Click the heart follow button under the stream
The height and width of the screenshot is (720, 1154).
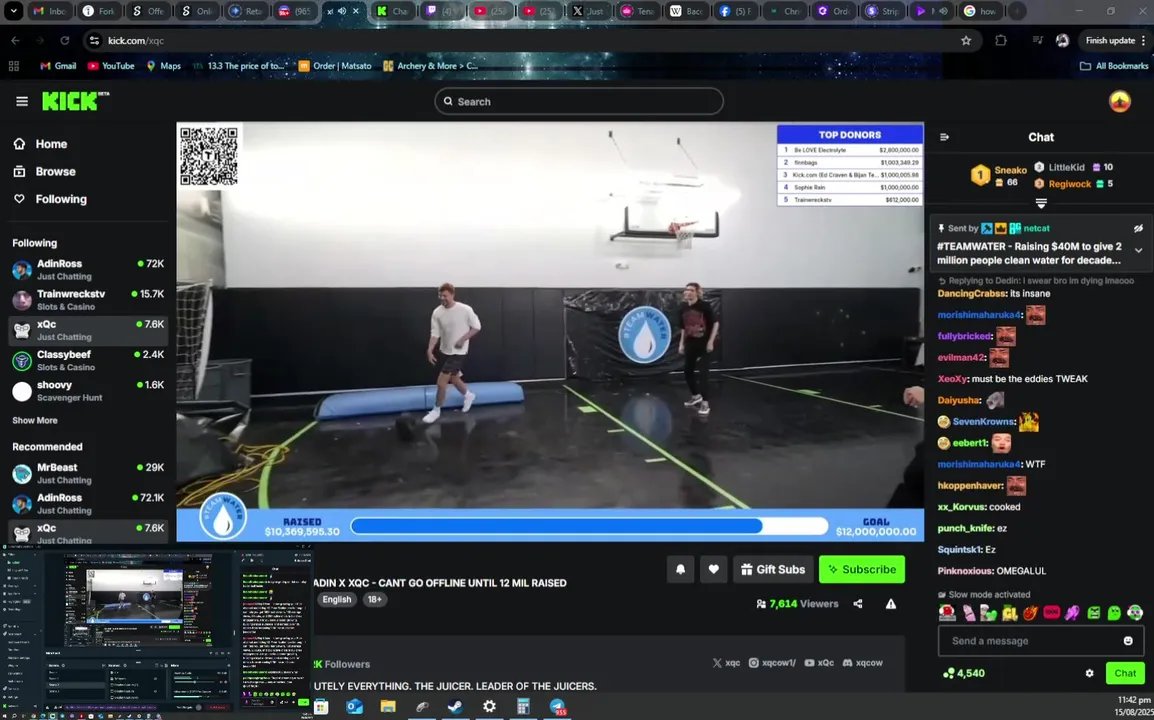coord(713,569)
